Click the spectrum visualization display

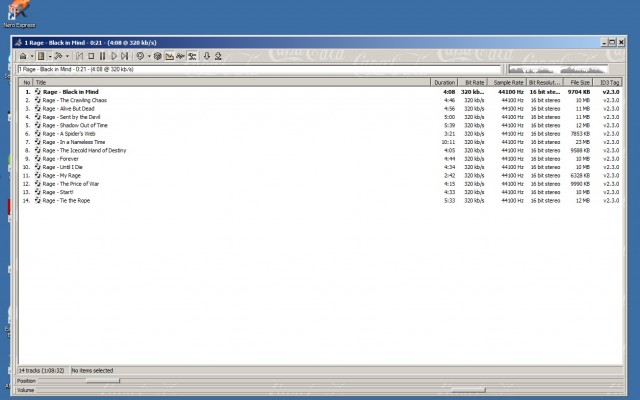[558, 69]
